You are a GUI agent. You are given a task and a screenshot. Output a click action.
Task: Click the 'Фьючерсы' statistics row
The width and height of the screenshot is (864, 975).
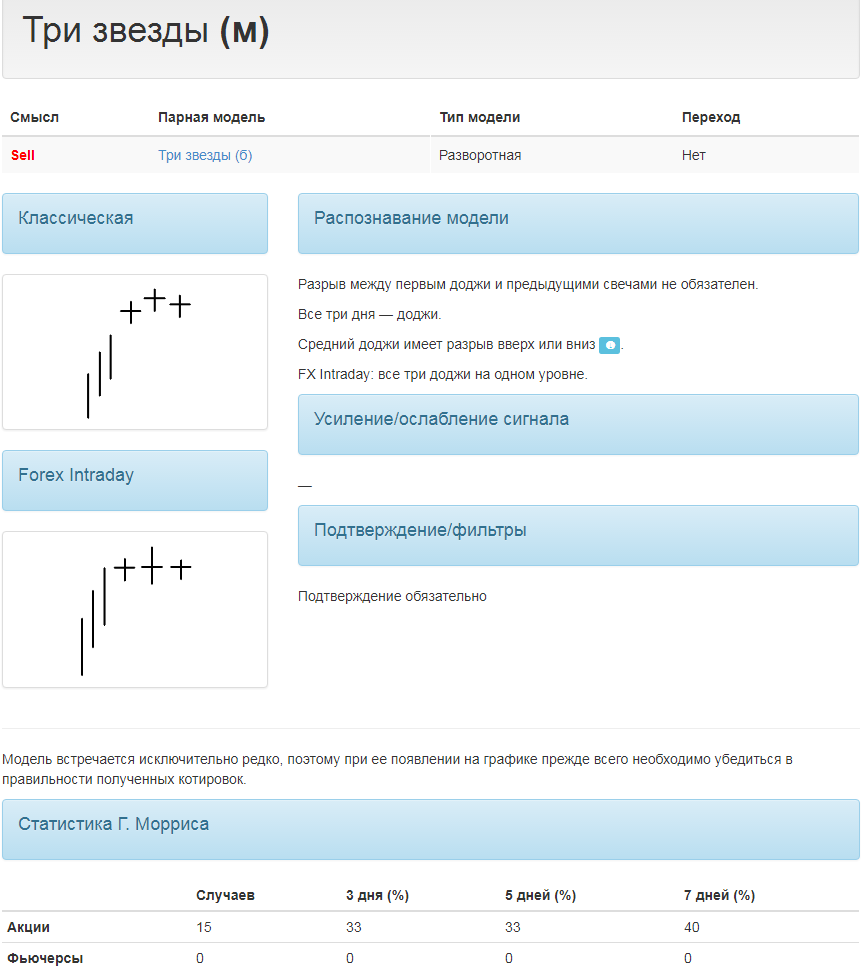[430, 958]
